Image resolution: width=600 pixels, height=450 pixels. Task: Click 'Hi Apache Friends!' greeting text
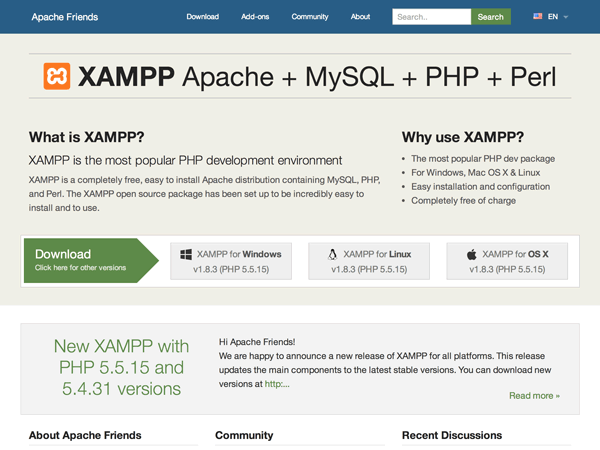257,342
